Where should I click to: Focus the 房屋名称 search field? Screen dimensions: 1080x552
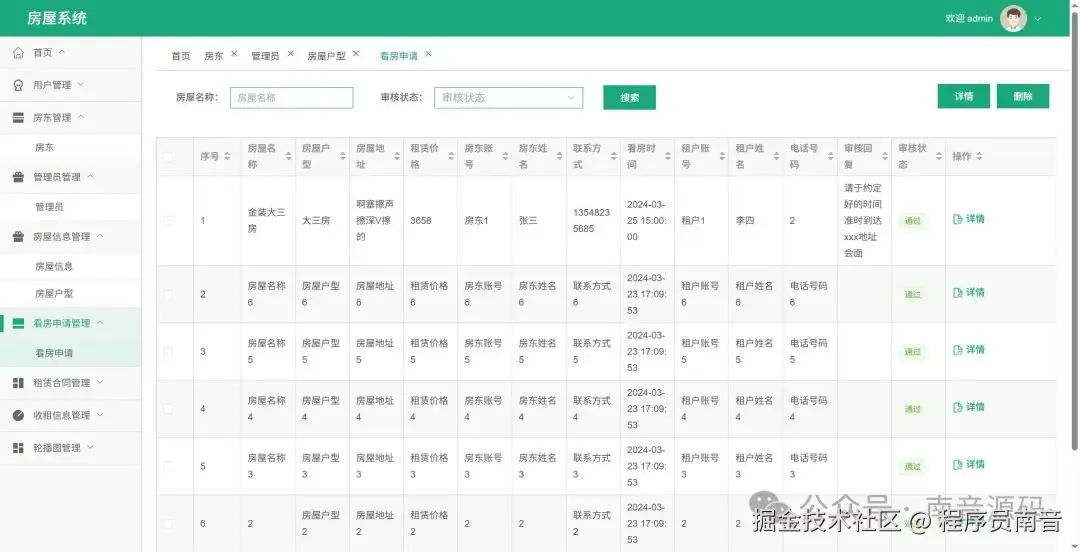point(291,98)
